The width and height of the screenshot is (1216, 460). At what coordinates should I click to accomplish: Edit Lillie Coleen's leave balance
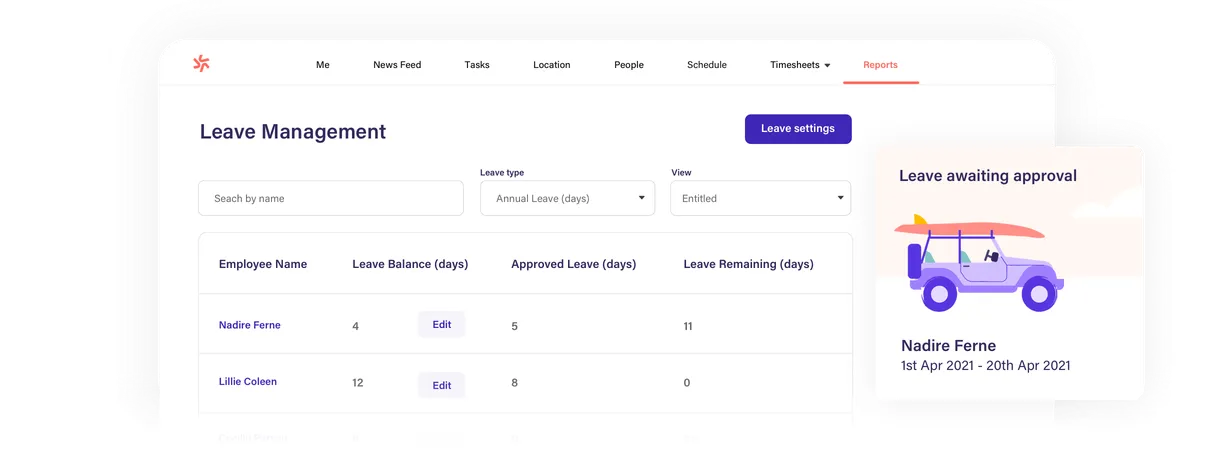441,385
